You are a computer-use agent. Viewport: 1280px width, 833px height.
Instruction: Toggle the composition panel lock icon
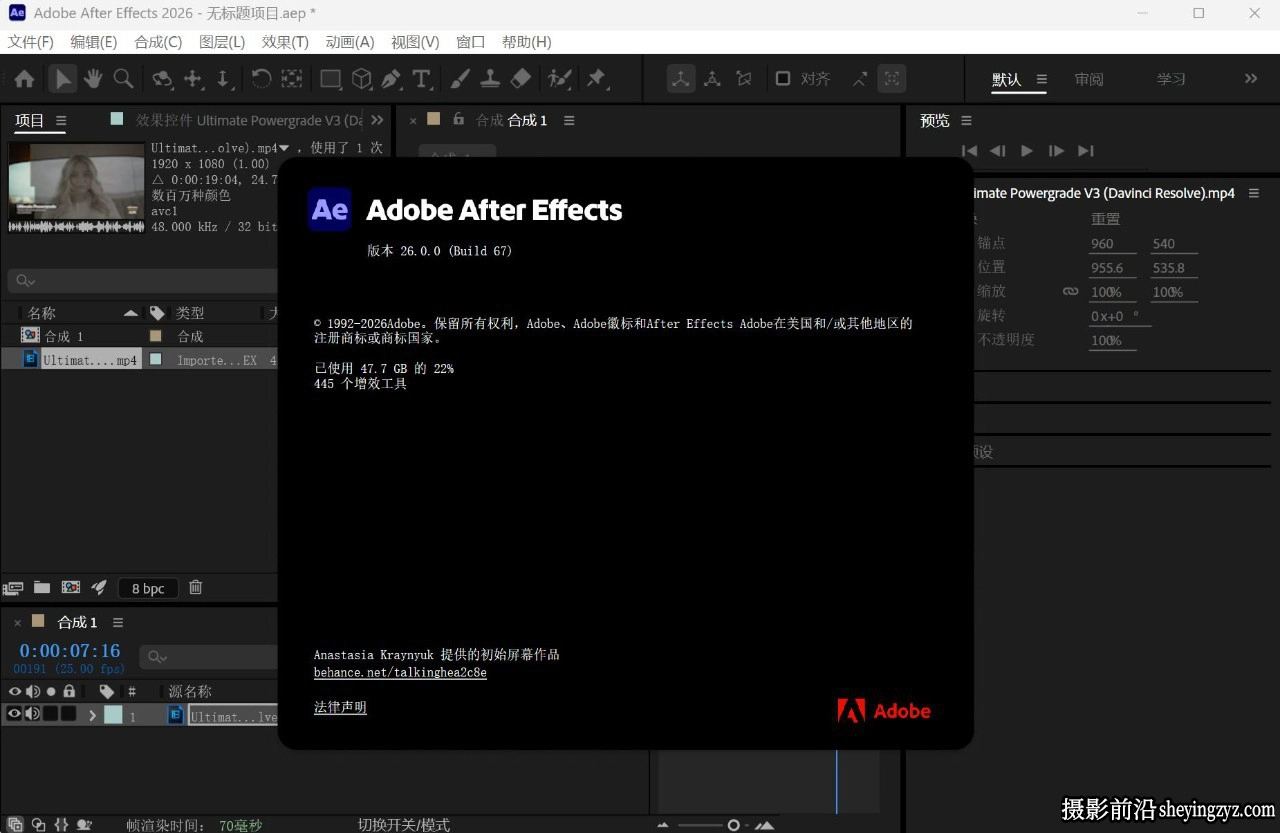tap(458, 119)
